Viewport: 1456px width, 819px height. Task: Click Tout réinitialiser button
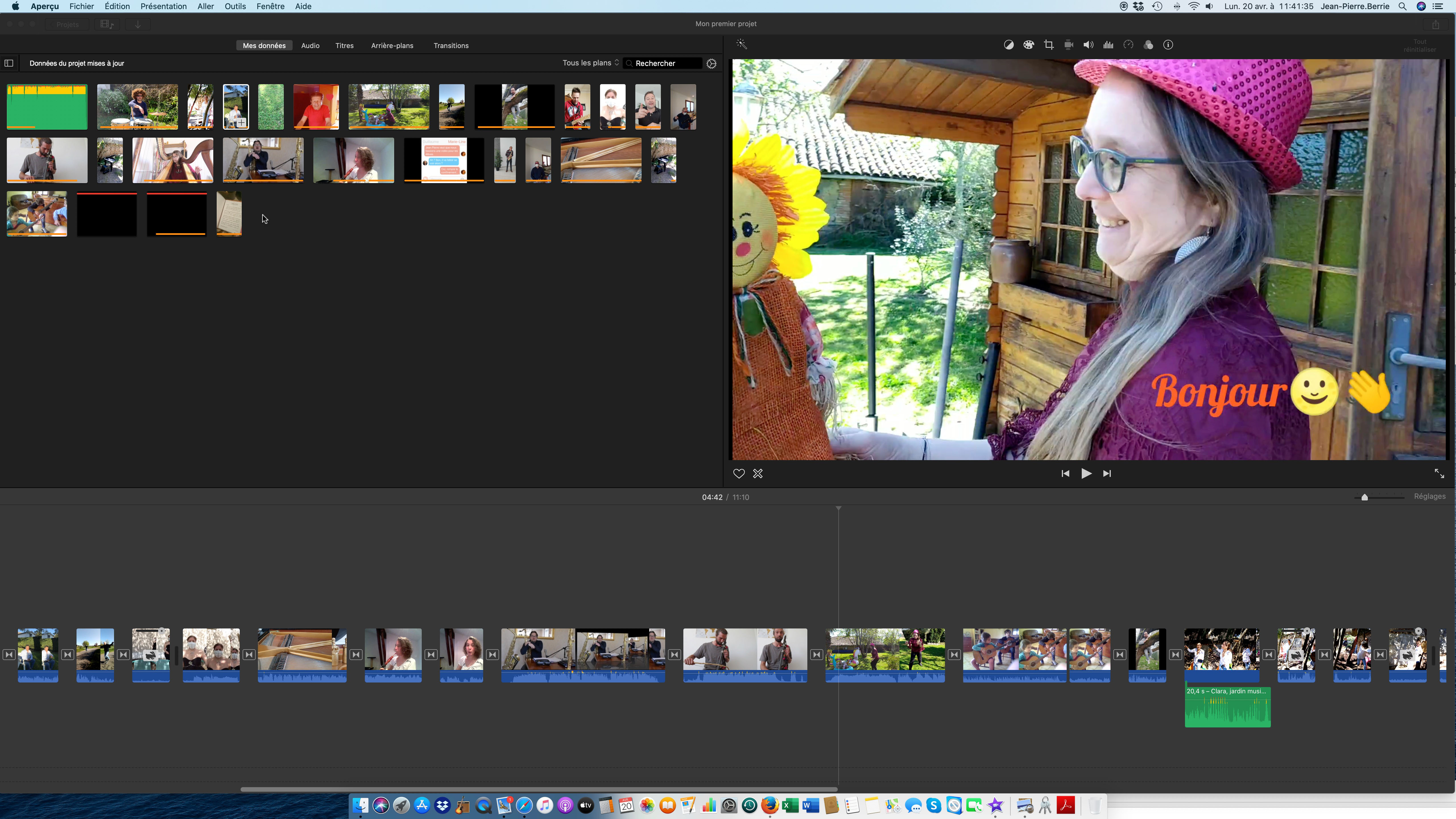point(1420,45)
